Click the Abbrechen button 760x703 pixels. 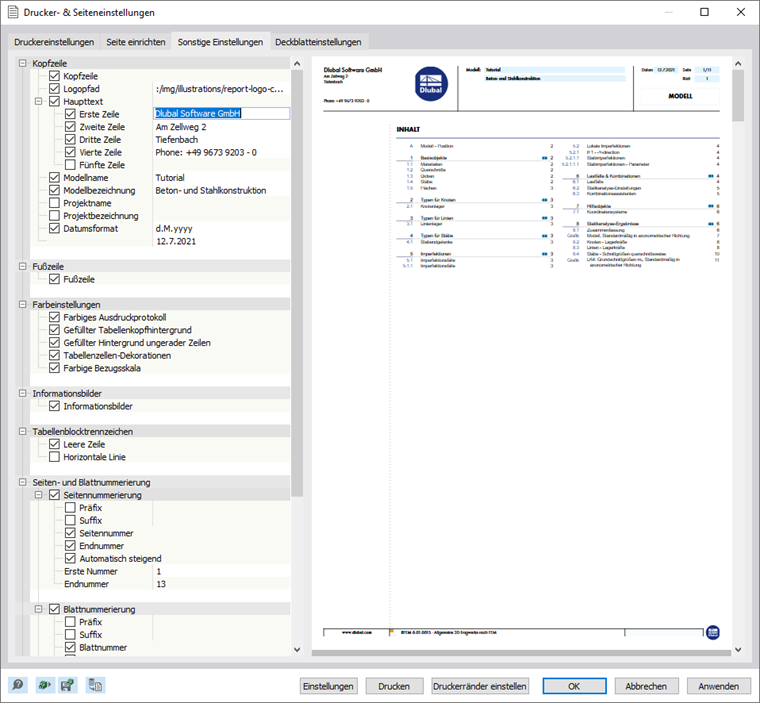pyautogui.click(x=646, y=686)
